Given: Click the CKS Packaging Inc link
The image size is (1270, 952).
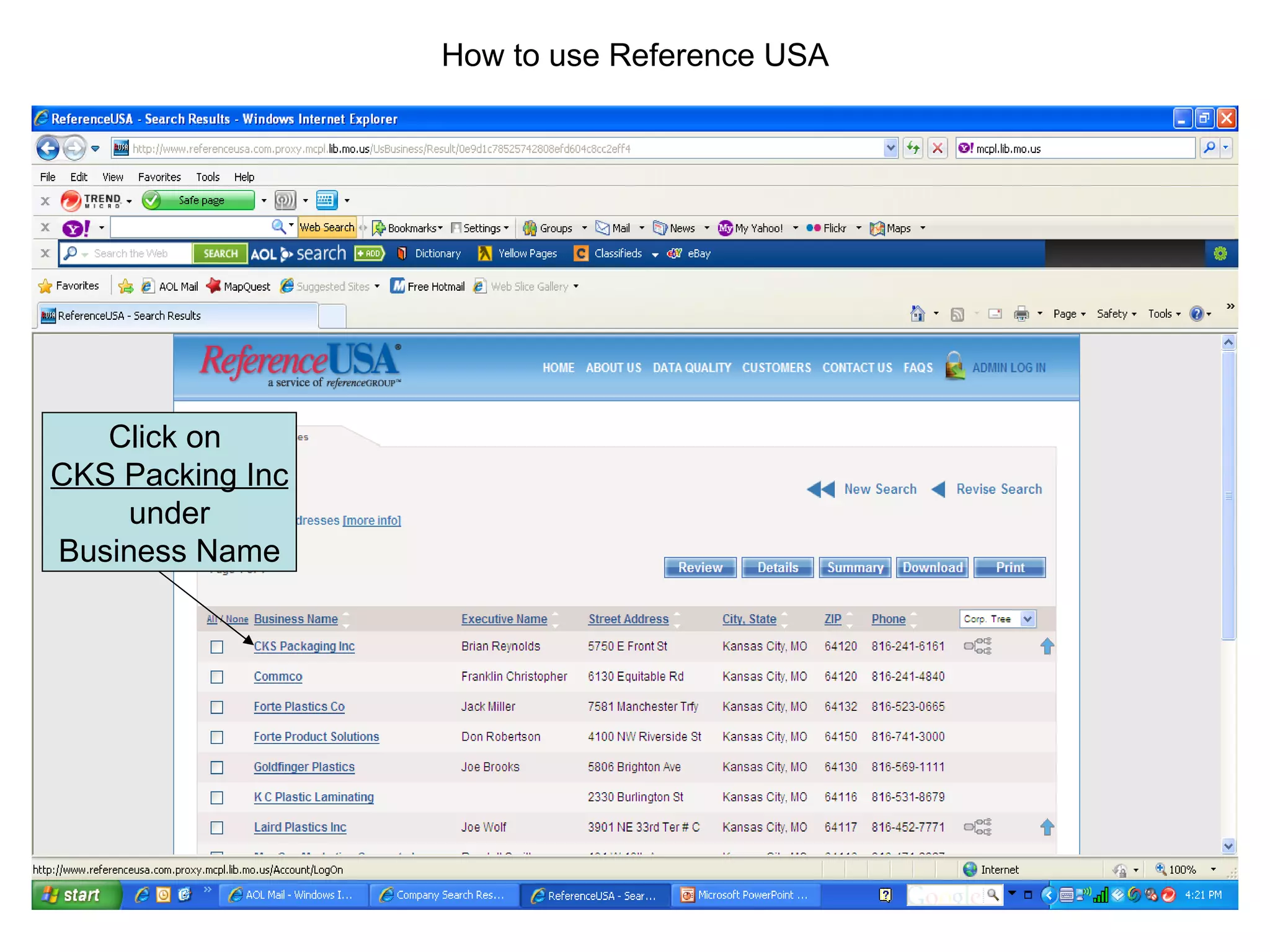Looking at the screenshot, I should (x=304, y=646).
